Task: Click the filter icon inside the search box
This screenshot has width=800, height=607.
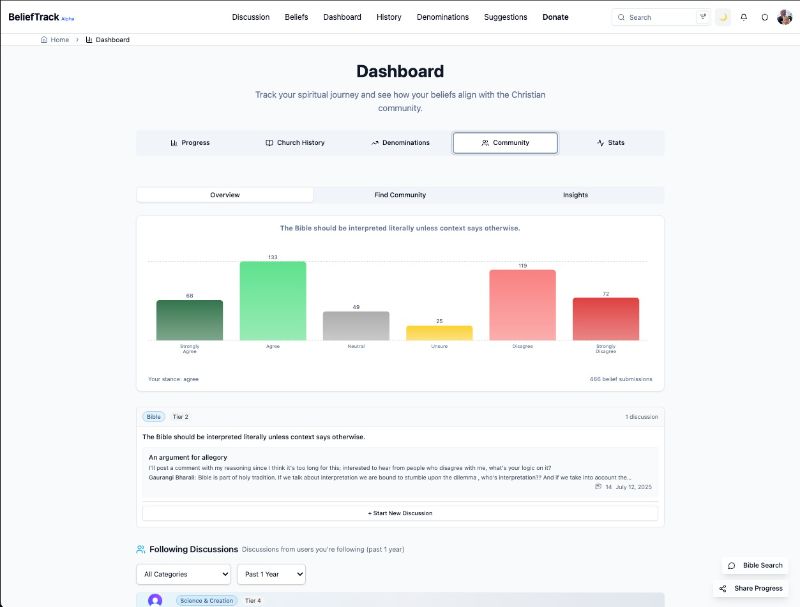Action: pos(703,17)
